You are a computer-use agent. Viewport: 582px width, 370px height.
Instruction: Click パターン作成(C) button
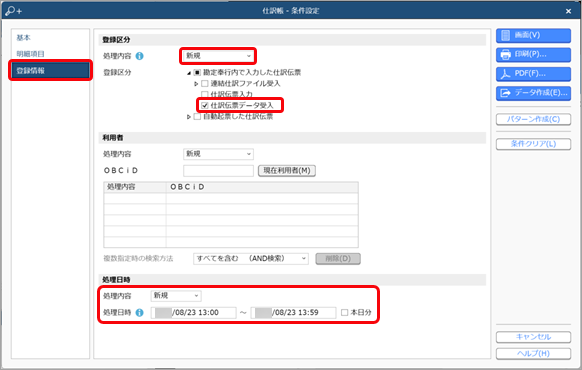533,119
